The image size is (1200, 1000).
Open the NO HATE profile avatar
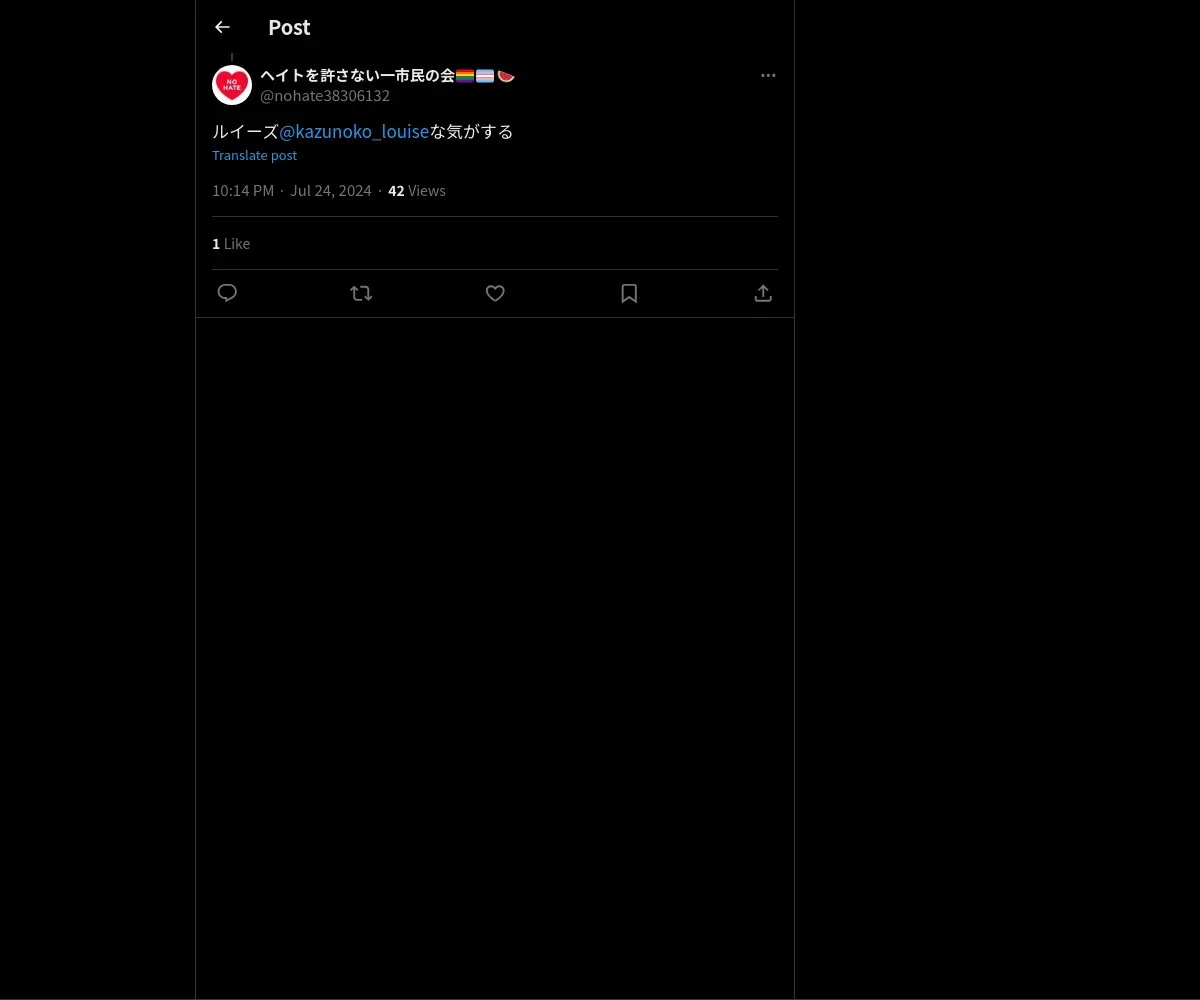[x=232, y=85]
